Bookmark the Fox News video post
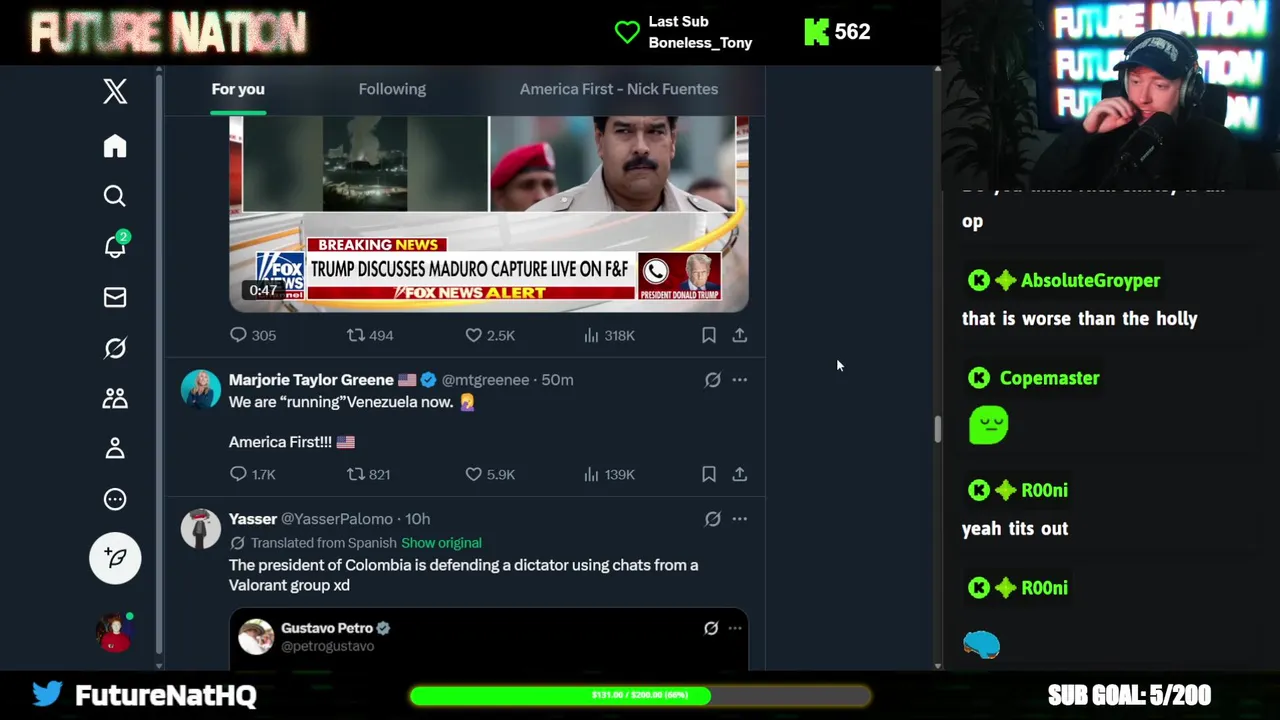Image resolution: width=1280 pixels, height=720 pixels. tap(708, 335)
